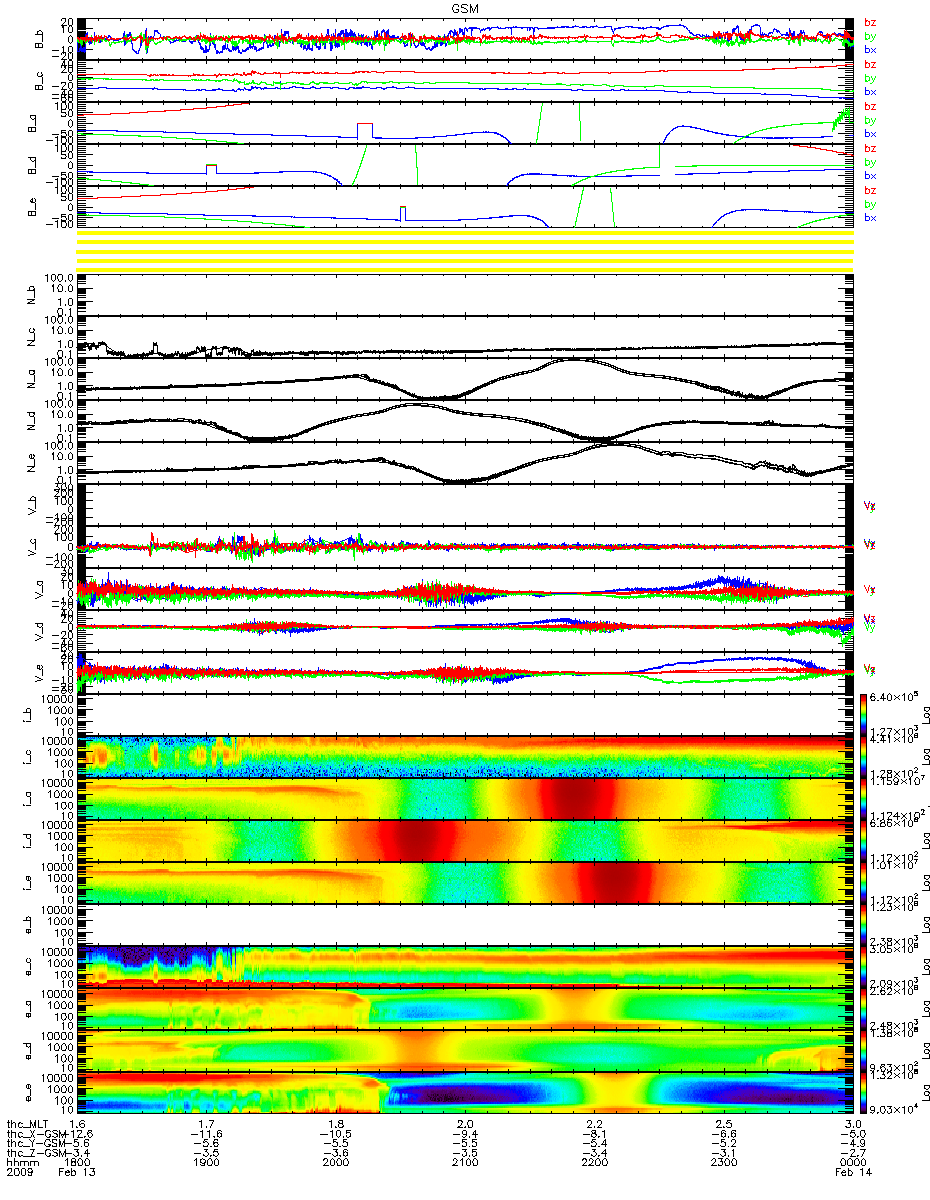Click the bz legend of the B_e panel
930x1200 pixels.
pos(870,190)
